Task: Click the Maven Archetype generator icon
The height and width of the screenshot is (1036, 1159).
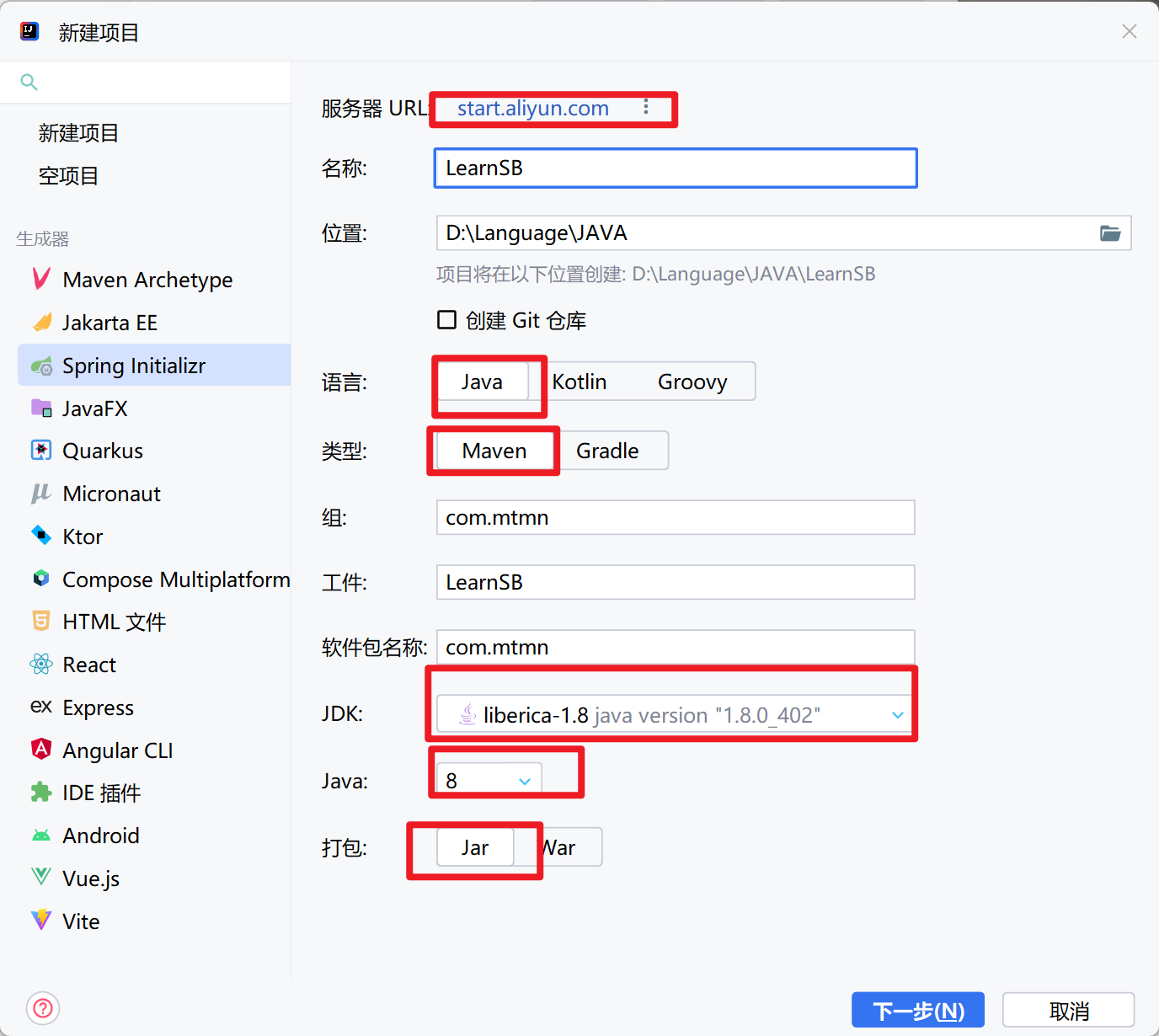Action: click(40, 279)
